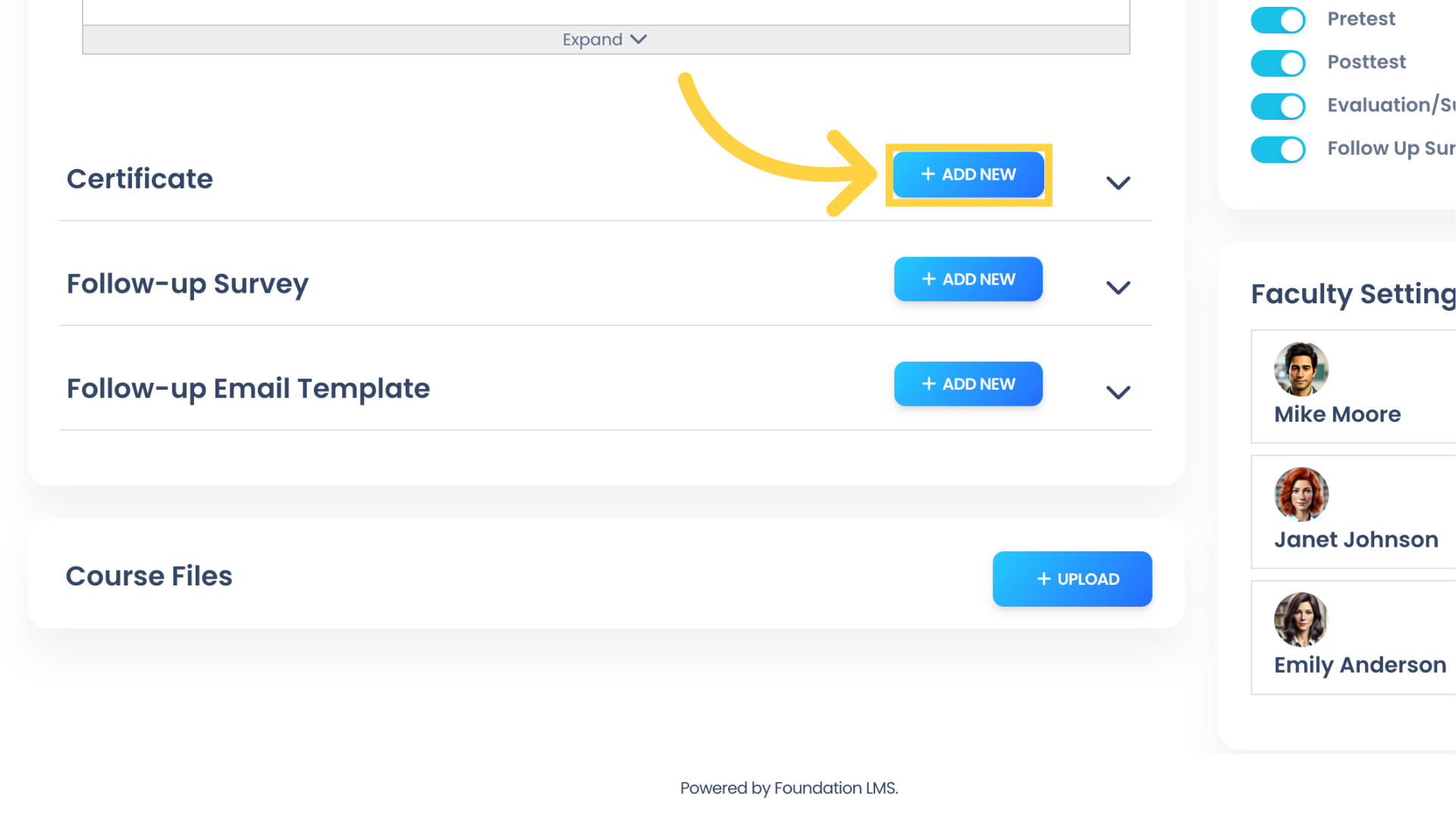Expand the Follow-up Email Template section
The height and width of the screenshot is (819, 1456).
click(1119, 392)
